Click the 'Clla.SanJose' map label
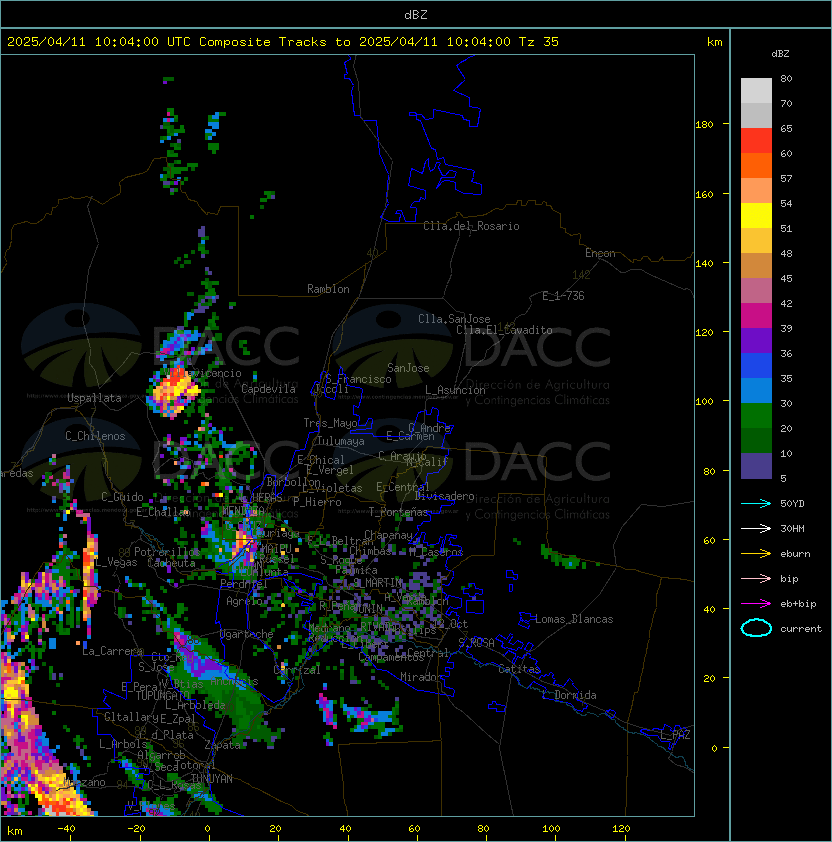832x842 pixels. click(x=454, y=319)
